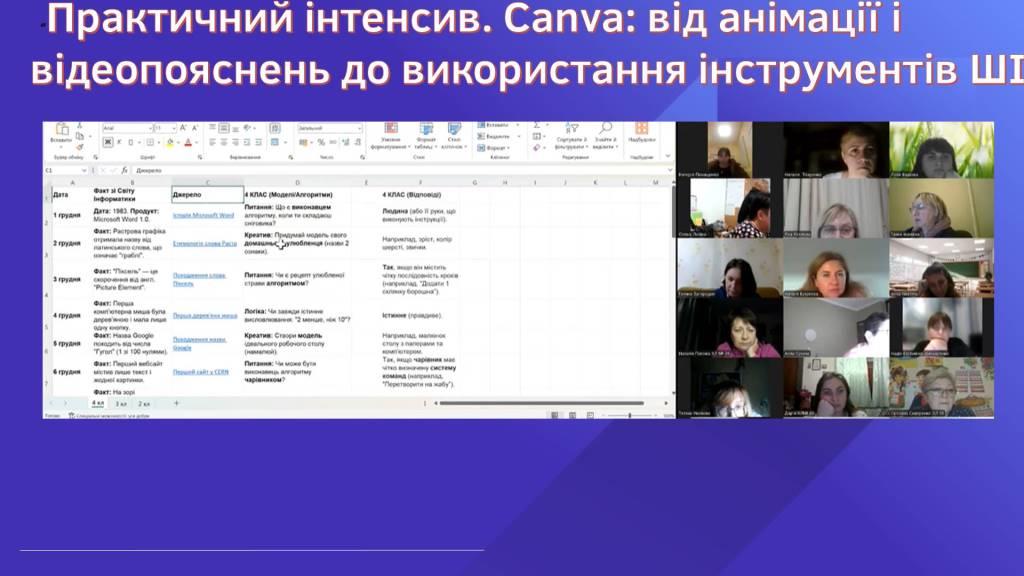The image size is (1024, 576).
Task: Switch to the "3 кл" sheet tab
Action: click(x=121, y=403)
